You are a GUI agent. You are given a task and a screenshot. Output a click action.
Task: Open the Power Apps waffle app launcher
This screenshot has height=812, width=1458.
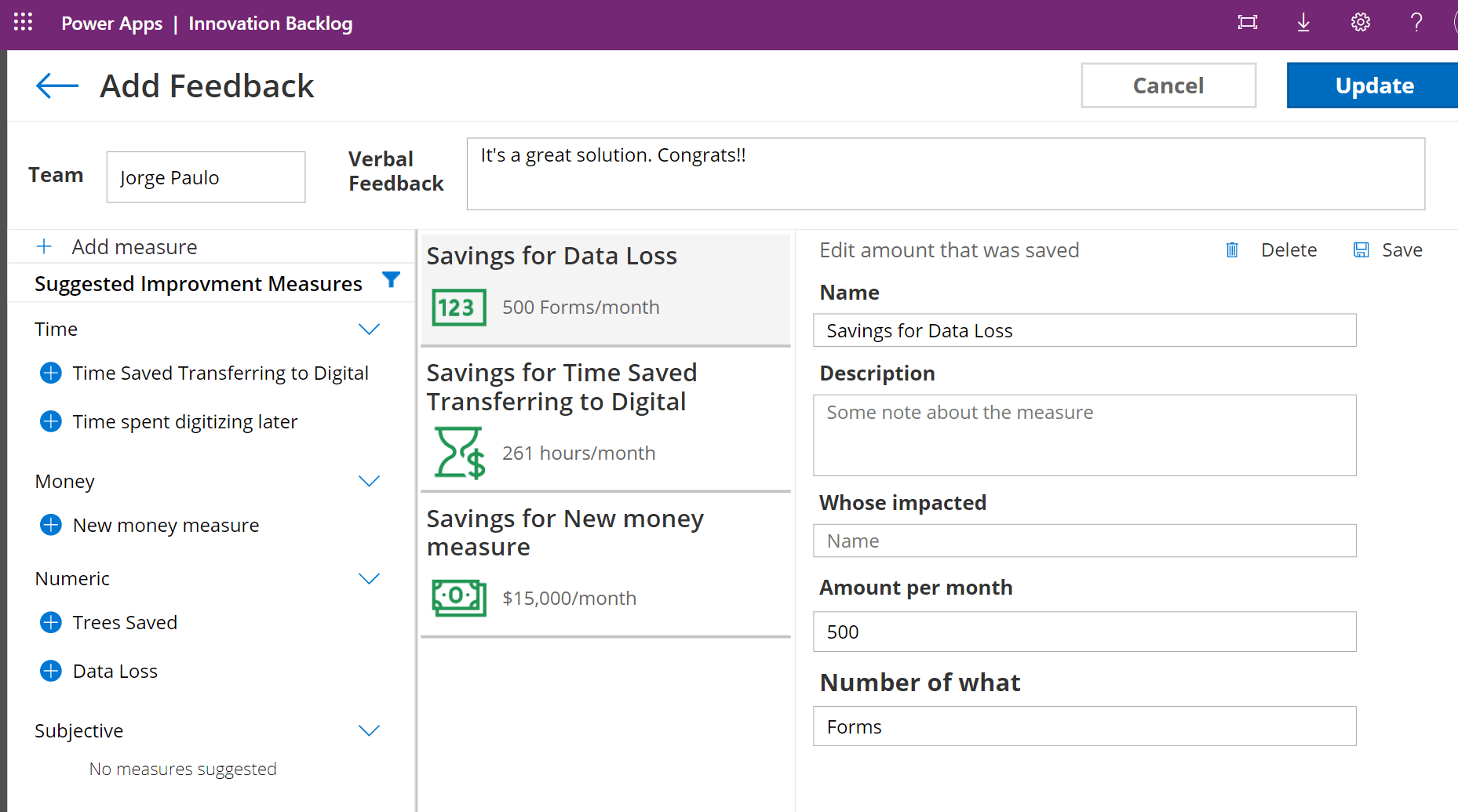coord(24,22)
